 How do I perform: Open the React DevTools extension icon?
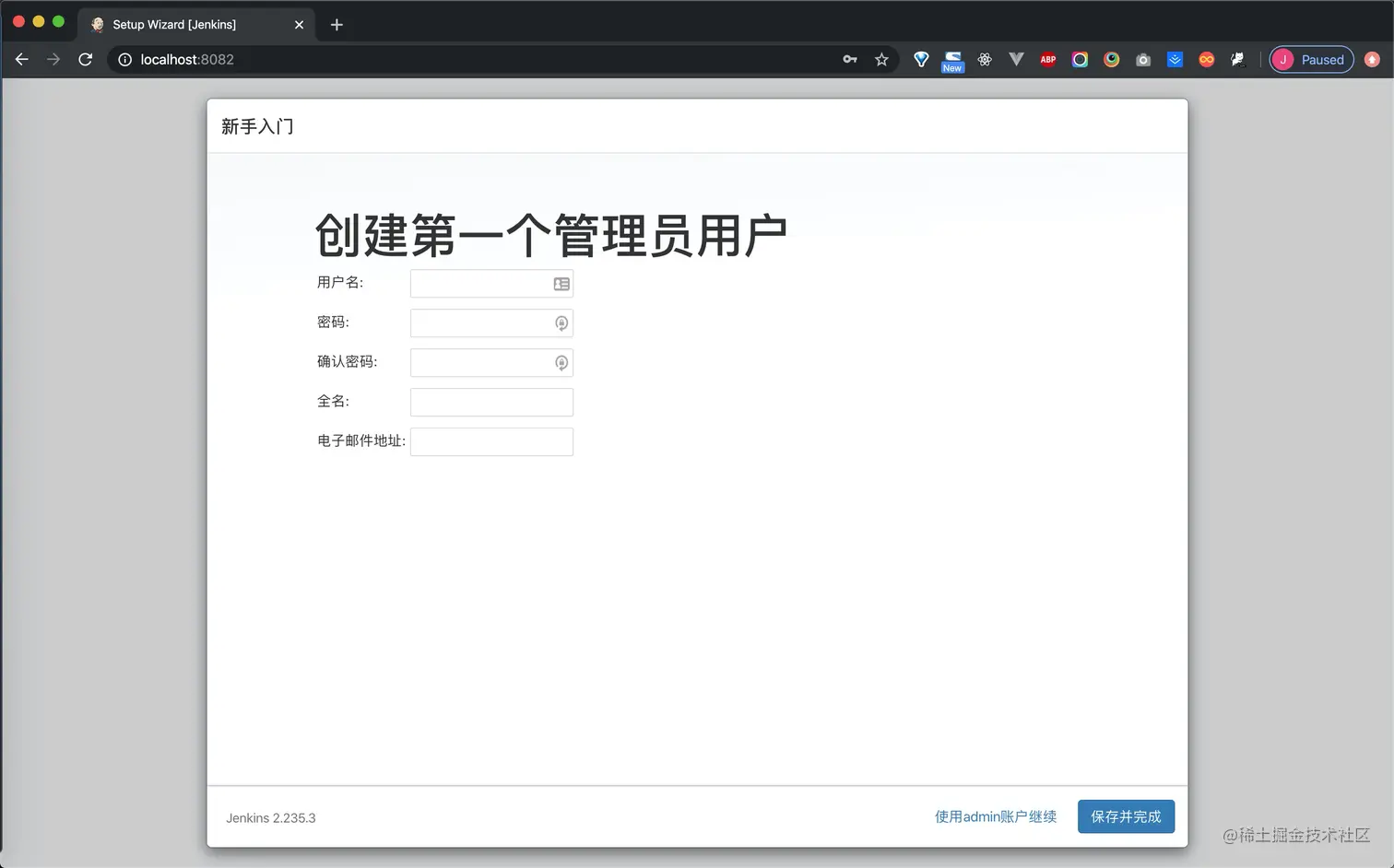[985, 59]
